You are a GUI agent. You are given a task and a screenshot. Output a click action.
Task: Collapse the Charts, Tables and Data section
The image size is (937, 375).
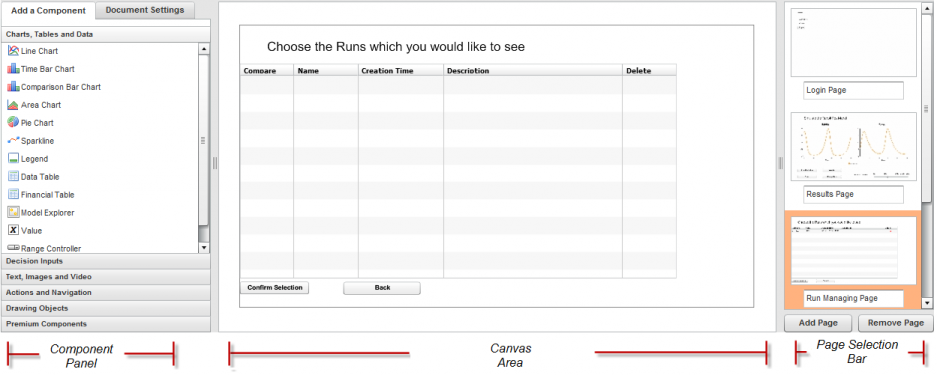click(106, 35)
